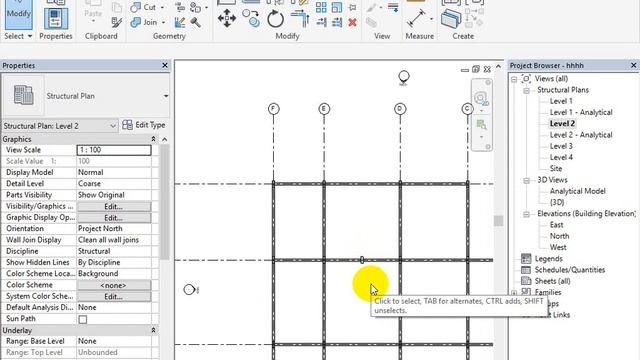Open Level 3 structural plan

561,146
